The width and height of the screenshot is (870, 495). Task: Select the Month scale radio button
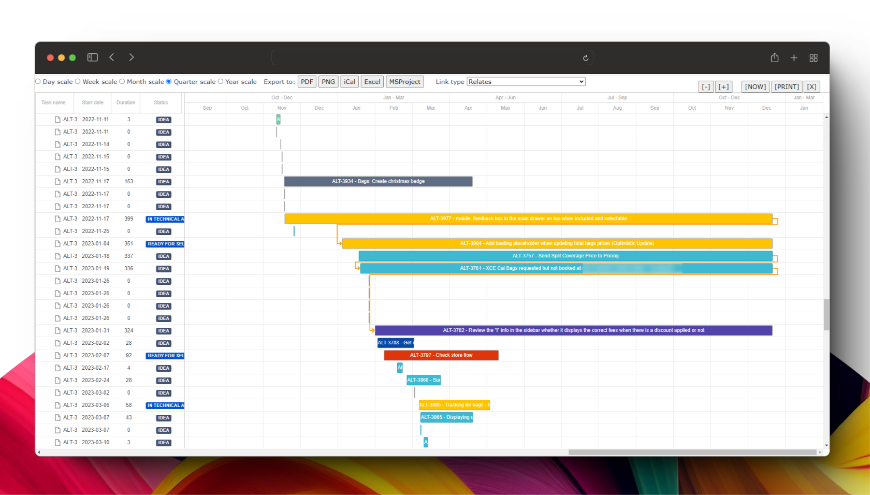pos(122,82)
